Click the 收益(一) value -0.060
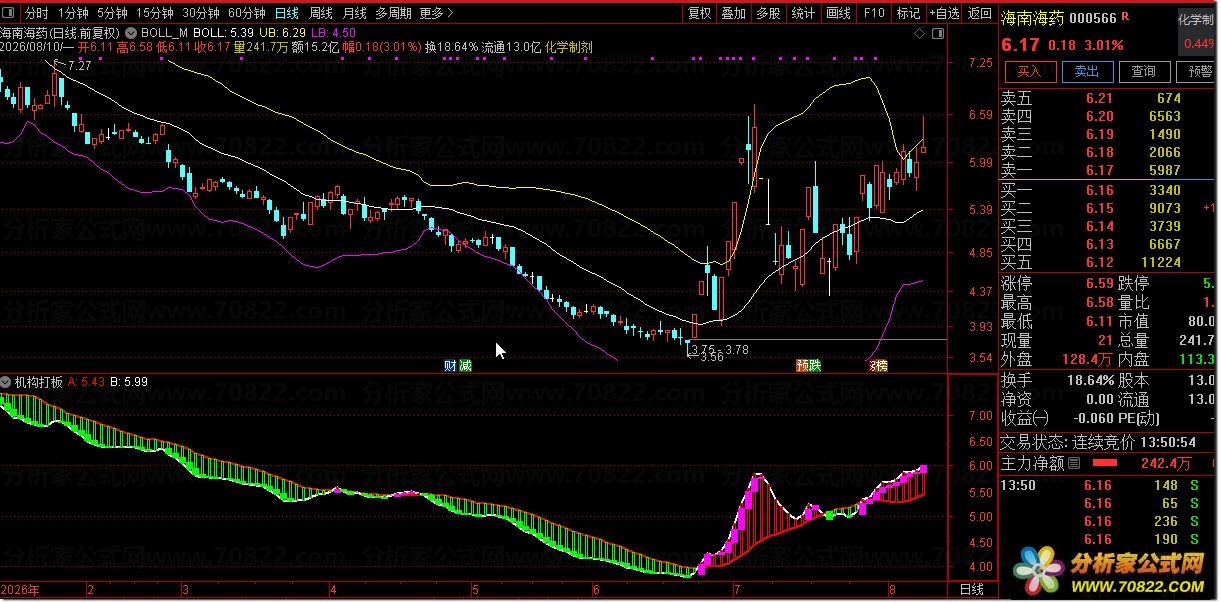The image size is (1221, 603). [1093, 417]
